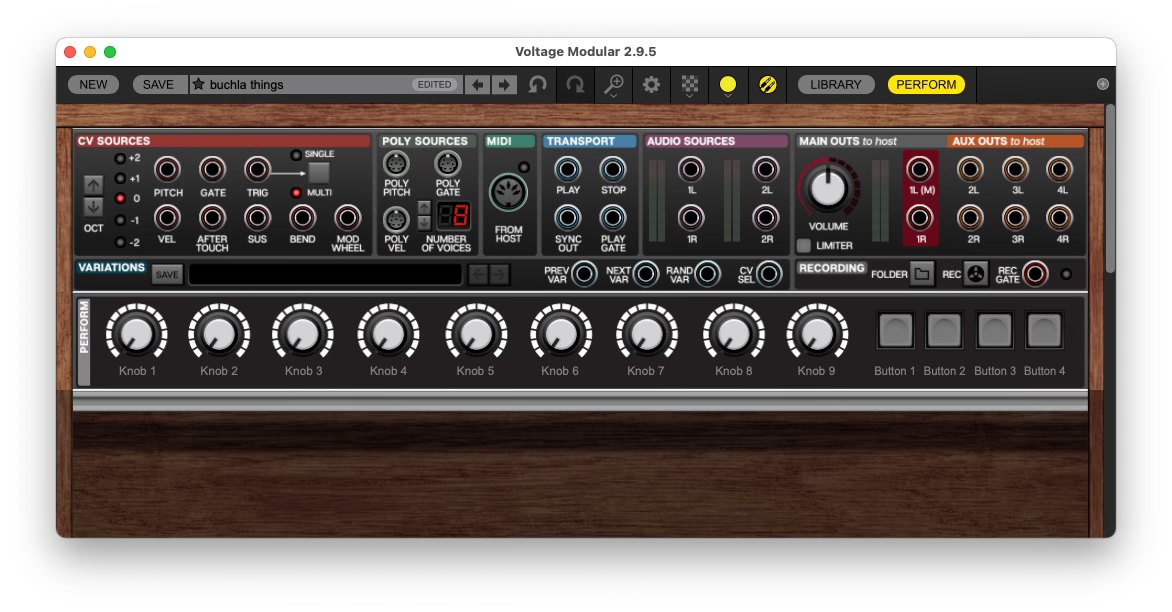The width and height of the screenshot is (1172, 612).
Task: Click the audio source 1L jack
Action: click(691, 170)
